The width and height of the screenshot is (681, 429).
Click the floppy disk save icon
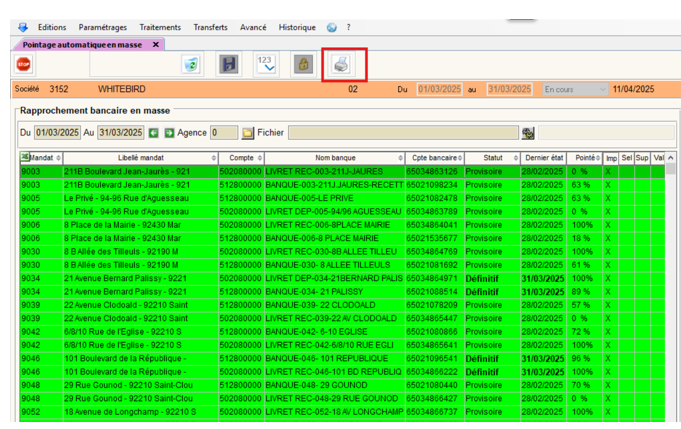pos(229,64)
